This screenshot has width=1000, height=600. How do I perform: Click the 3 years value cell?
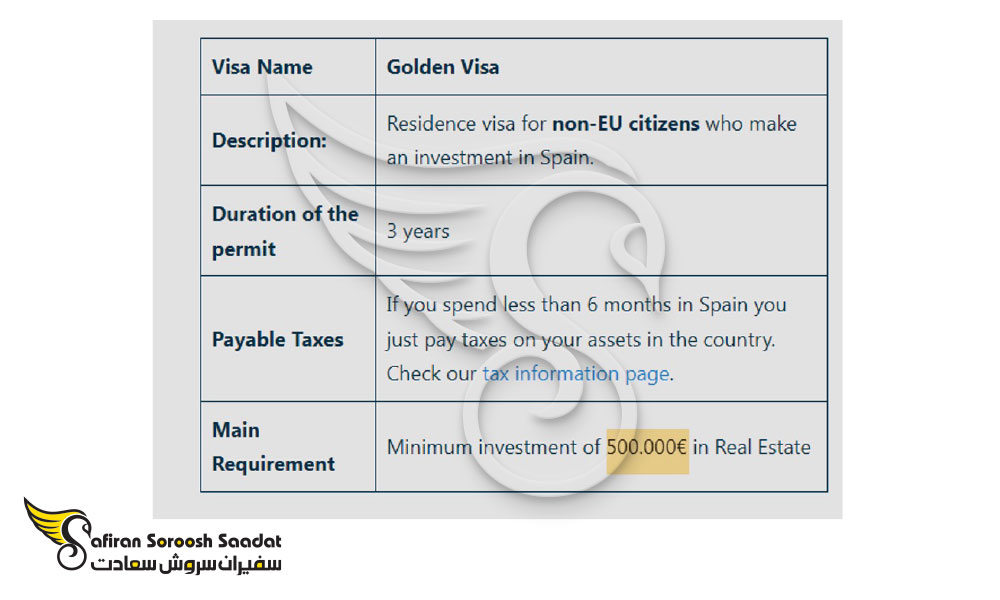(601, 231)
